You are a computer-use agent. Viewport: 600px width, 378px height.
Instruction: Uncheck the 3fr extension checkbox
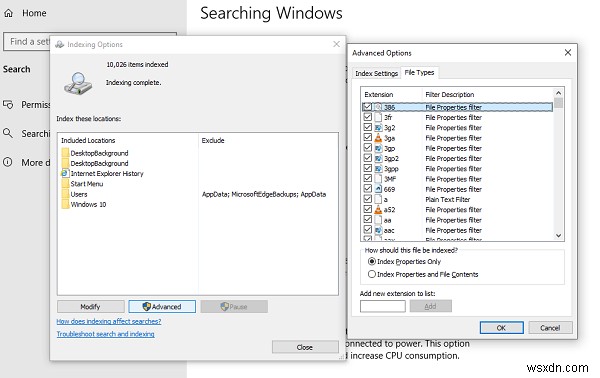point(367,117)
